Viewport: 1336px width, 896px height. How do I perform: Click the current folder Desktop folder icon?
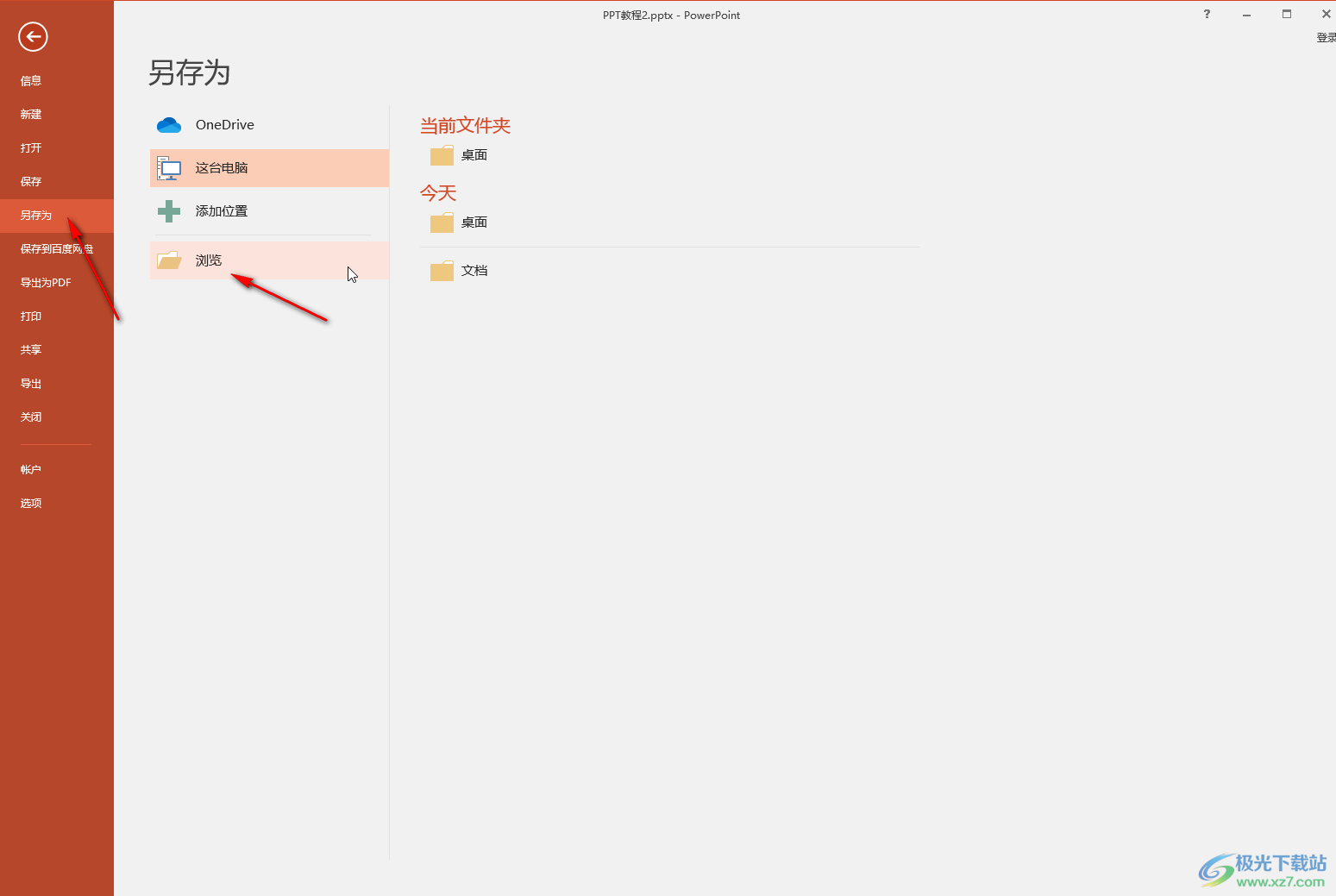pos(442,155)
